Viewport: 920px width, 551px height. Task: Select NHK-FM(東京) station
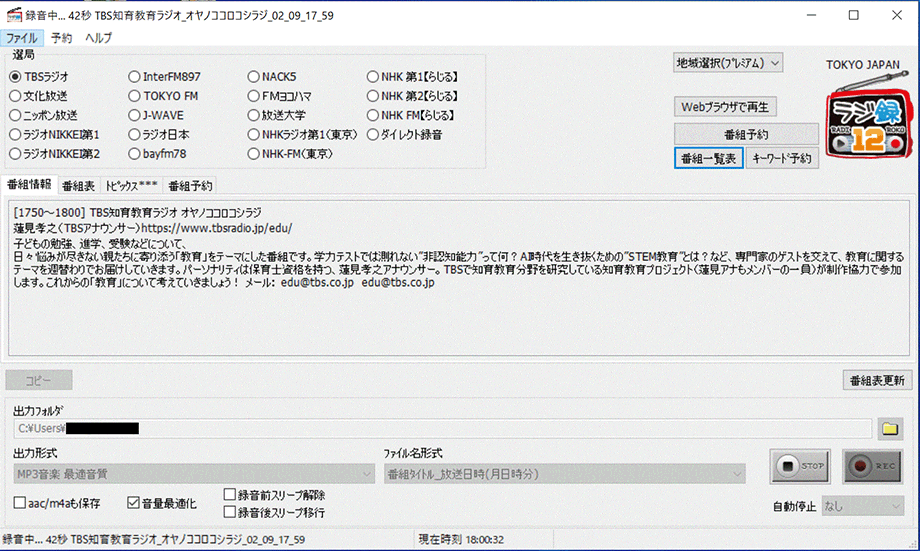point(290,154)
